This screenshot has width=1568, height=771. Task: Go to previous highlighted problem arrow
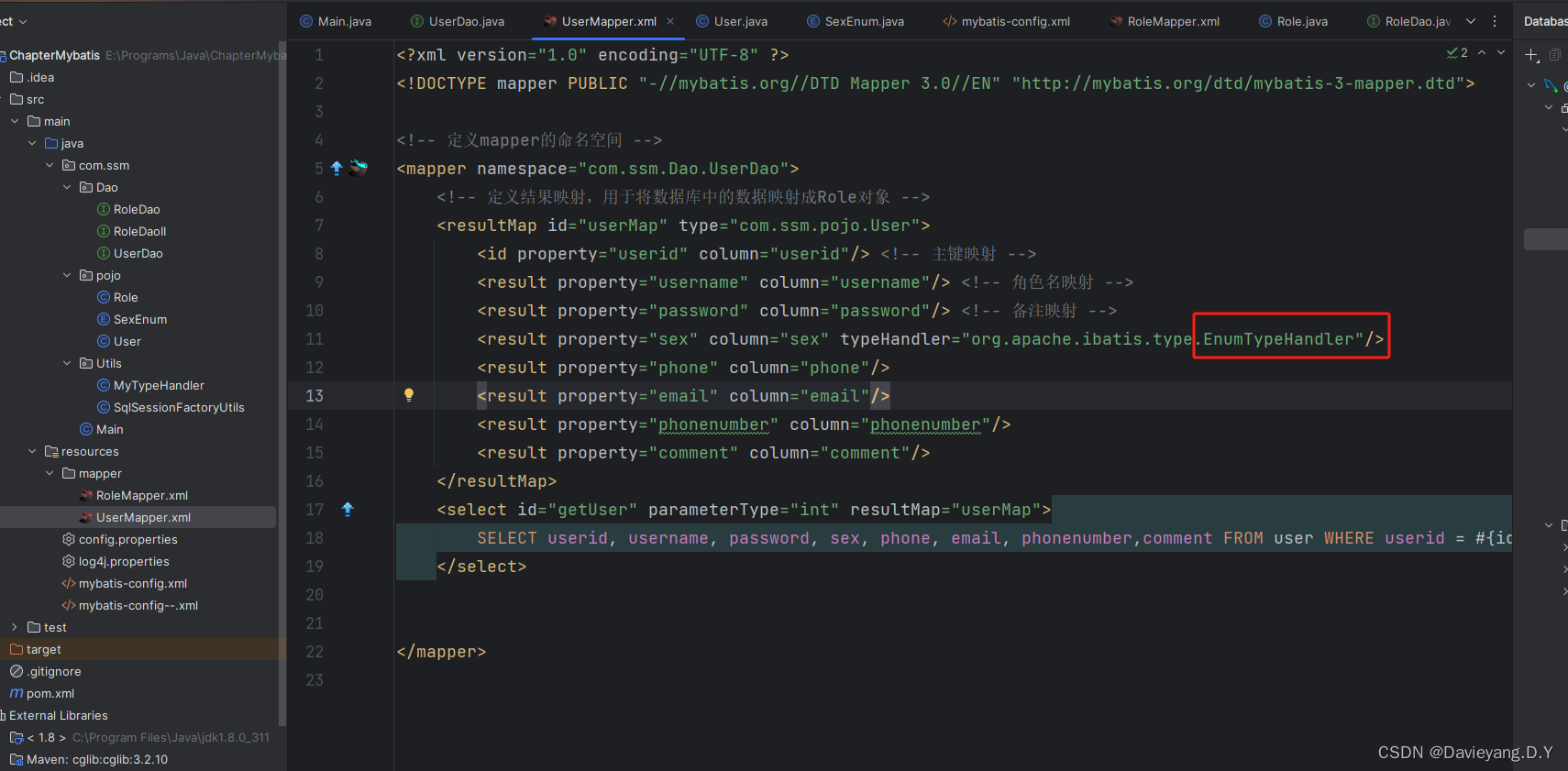(x=1482, y=53)
